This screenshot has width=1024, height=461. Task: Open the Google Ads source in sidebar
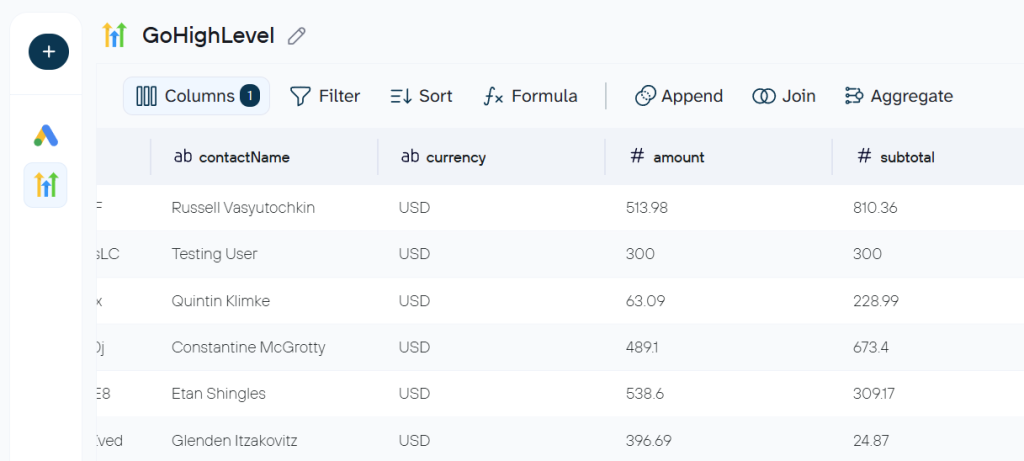46,136
